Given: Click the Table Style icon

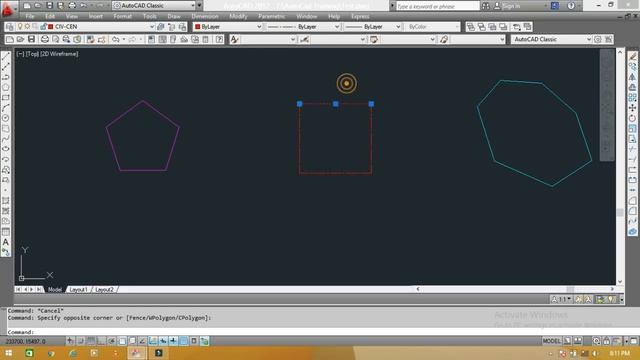Looking at the screenshot, I should [374, 39].
